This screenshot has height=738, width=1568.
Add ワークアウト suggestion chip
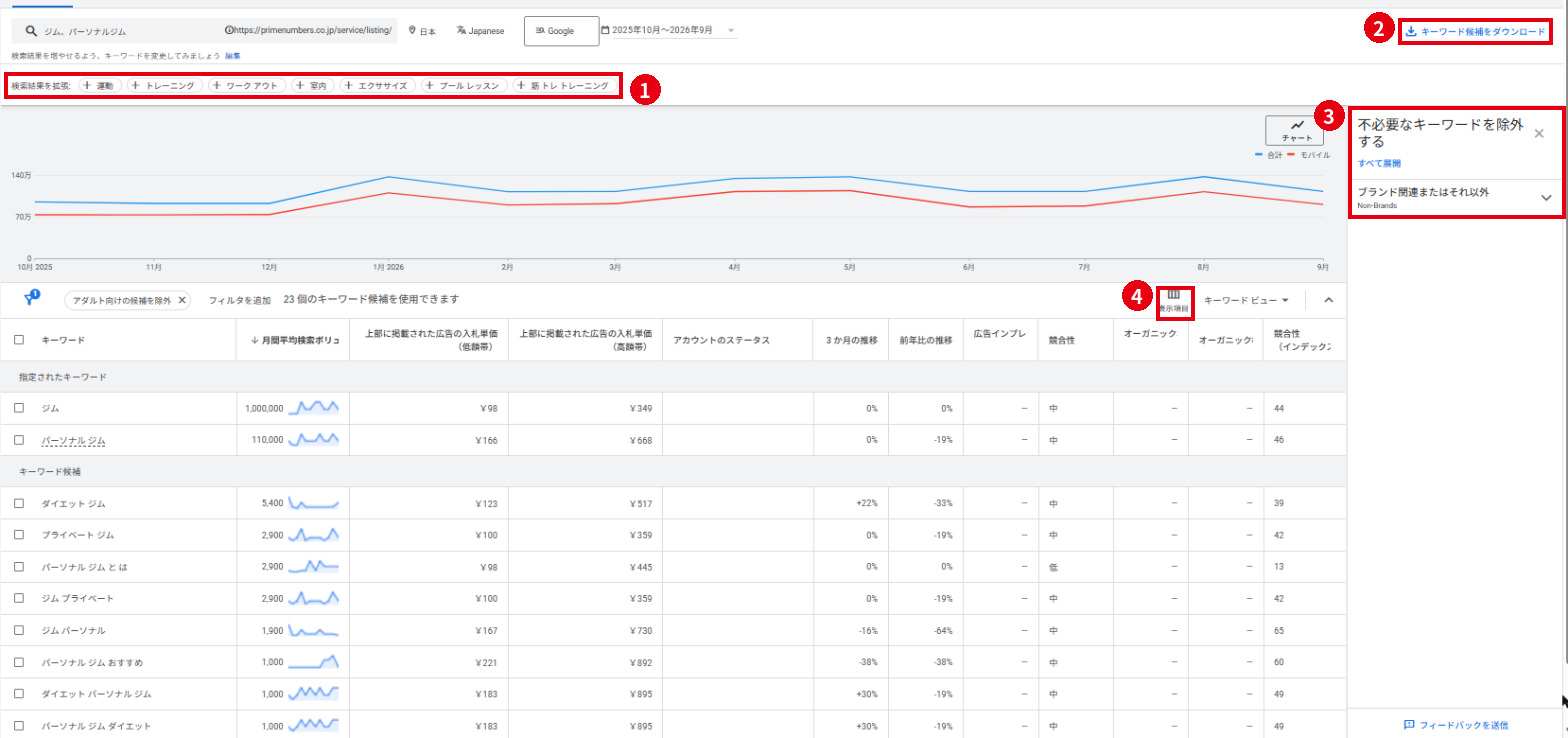point(247,86)
